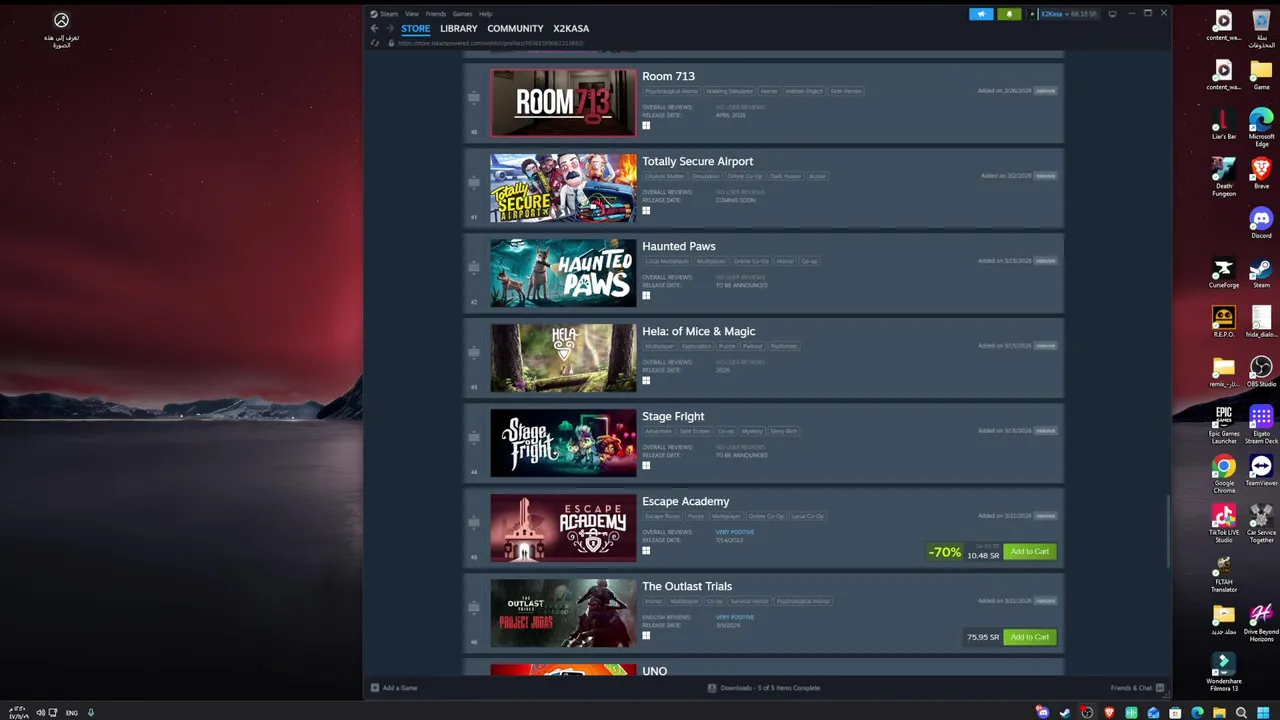Image resolution: width=1280 pixels, height=720 pixels.
Task: Click Add a Game at bottom
Action: click(x=394, y=688)
